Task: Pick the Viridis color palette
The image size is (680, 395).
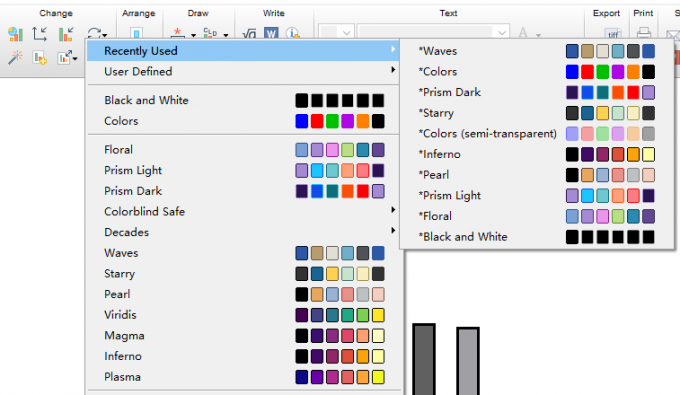Action: tap(243, 315)
